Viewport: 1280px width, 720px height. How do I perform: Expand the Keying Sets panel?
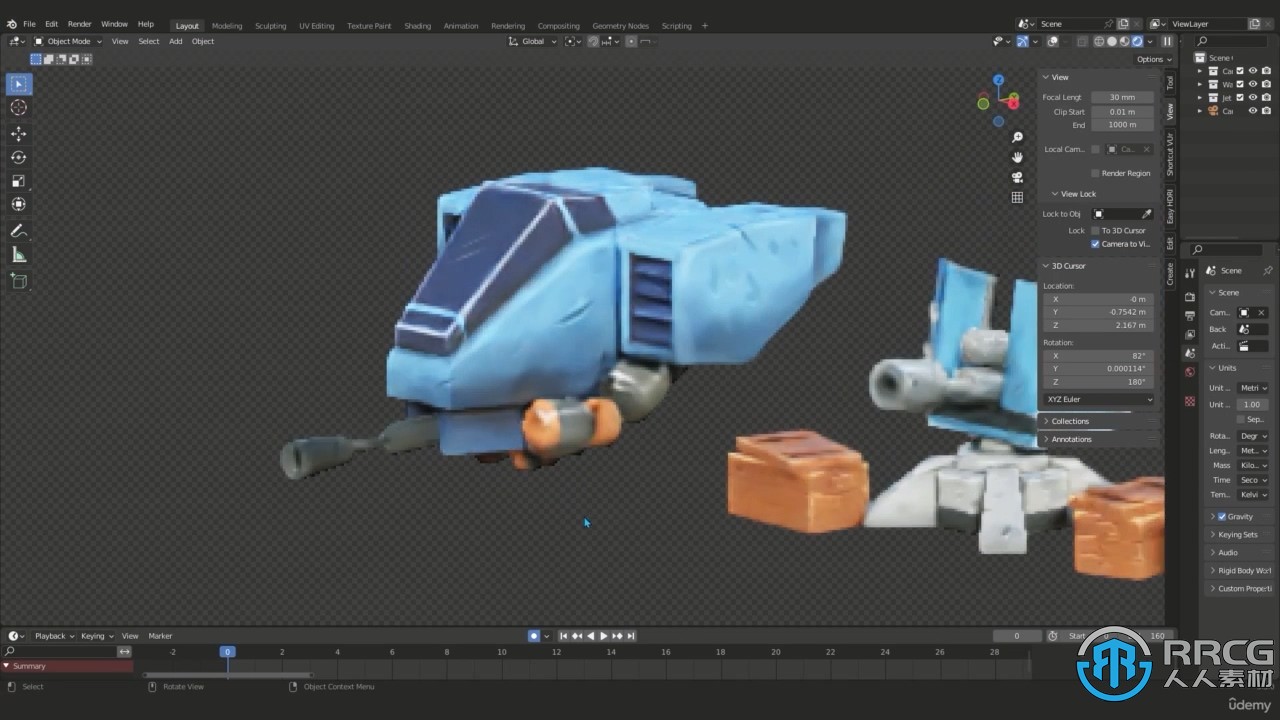1240,535
